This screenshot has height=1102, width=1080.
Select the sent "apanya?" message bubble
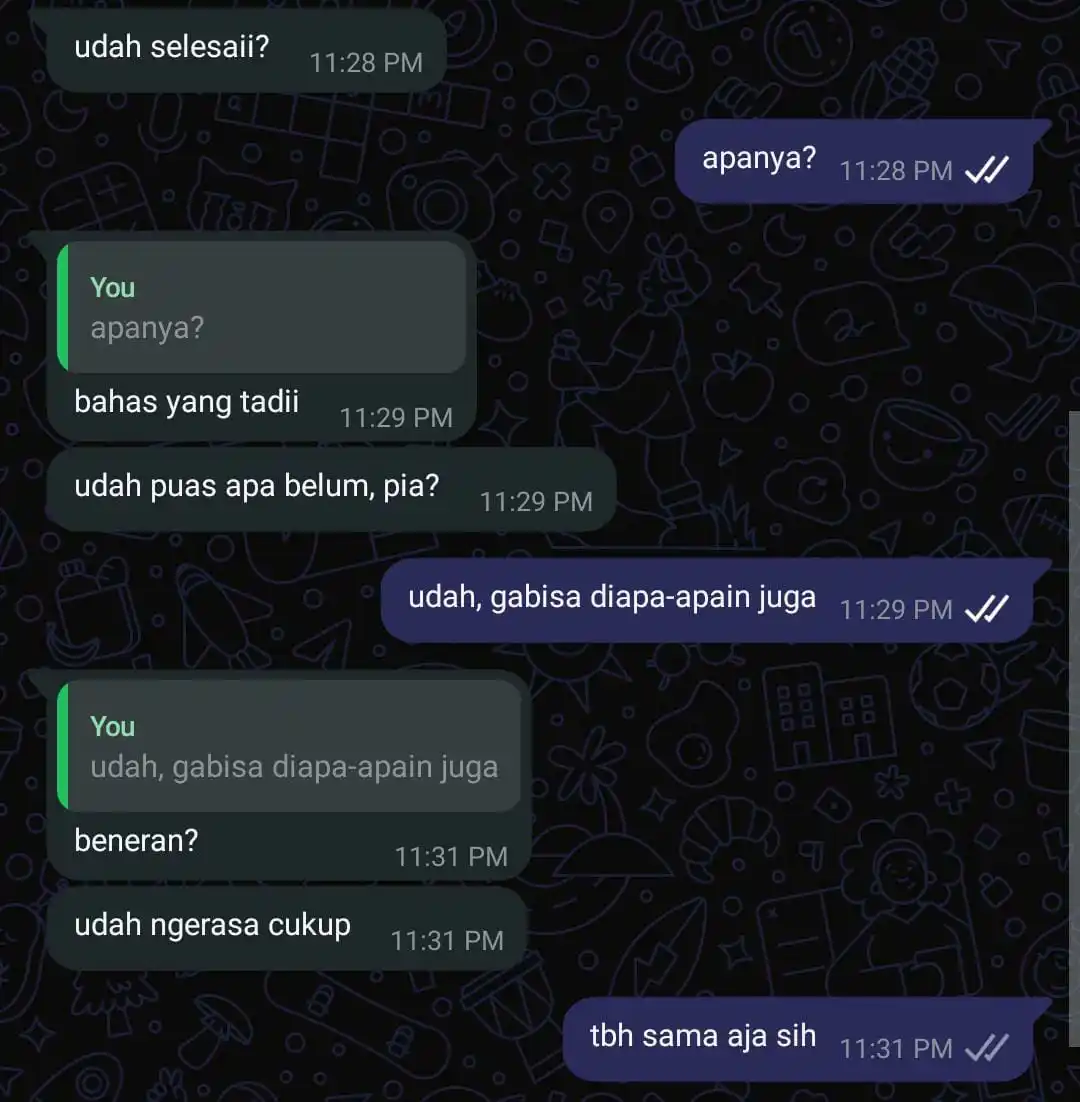(x=854, y=161)
